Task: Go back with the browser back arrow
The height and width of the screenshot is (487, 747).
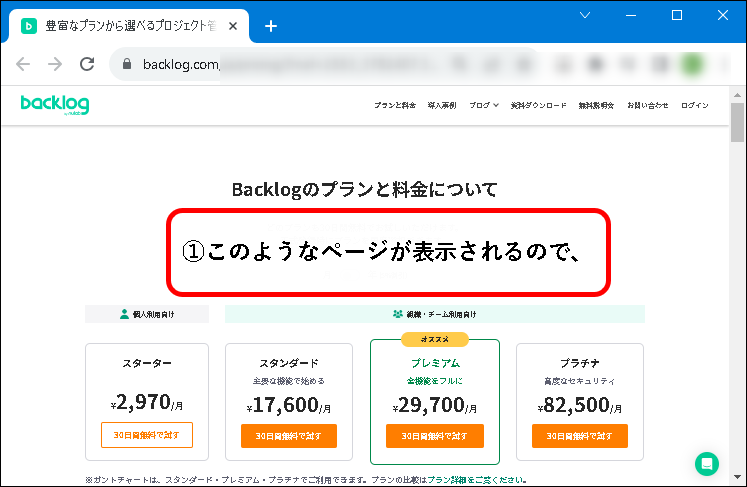Action: (x=23, y=64)
